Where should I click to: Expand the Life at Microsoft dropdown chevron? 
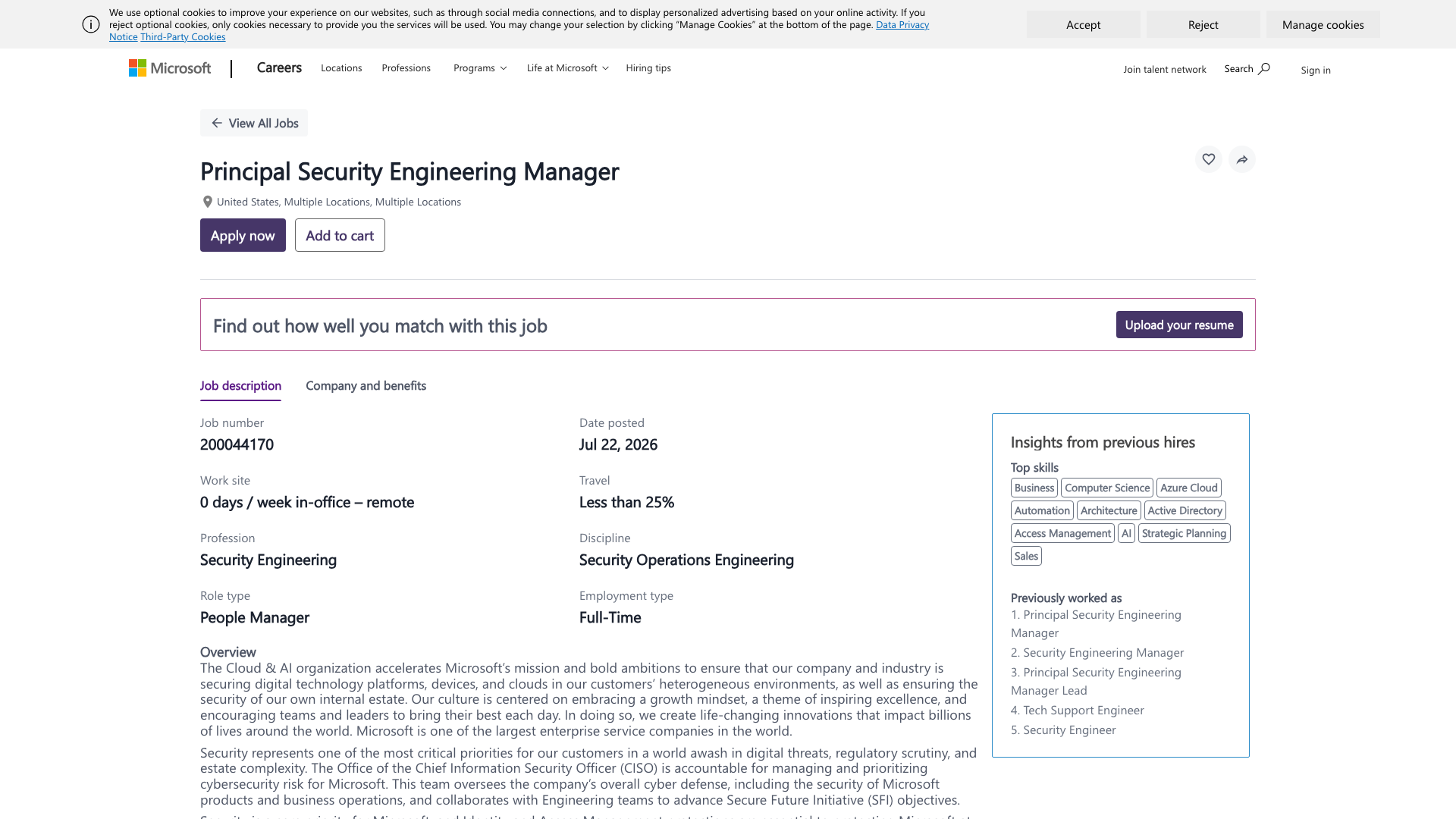(x=605, y=68)
